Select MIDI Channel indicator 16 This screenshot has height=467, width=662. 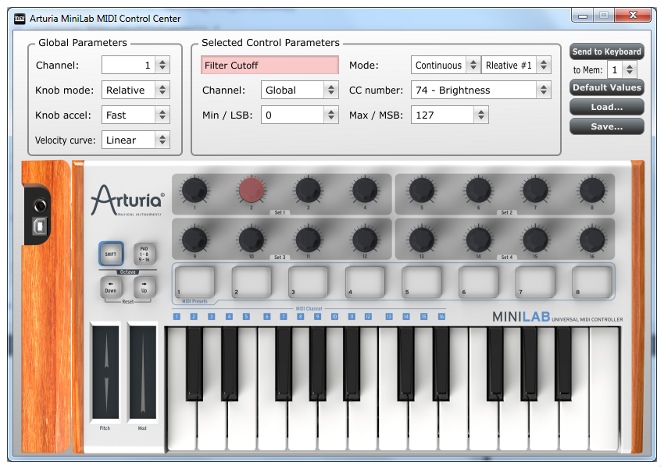pos(441,316)
